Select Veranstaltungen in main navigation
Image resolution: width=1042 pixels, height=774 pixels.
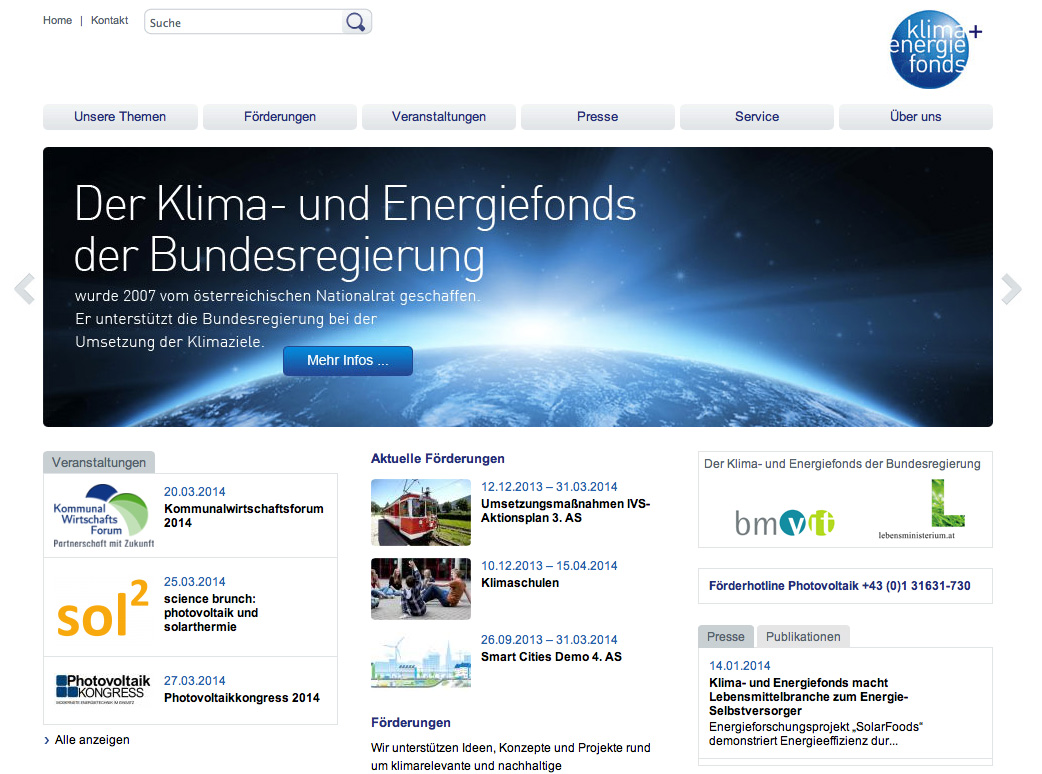tap(439, 117)
